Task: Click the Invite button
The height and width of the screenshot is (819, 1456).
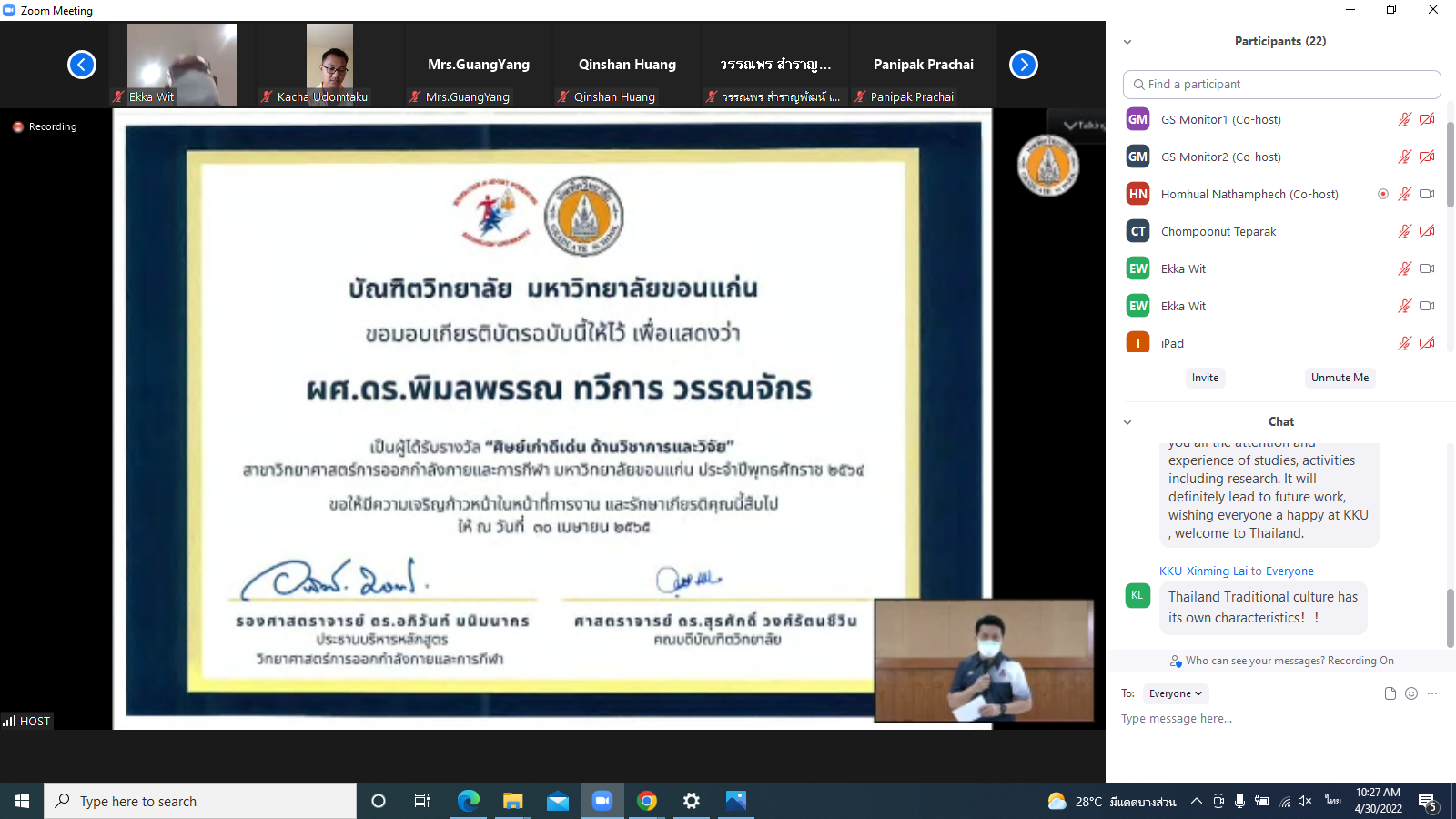Action: pos(1205,378)
